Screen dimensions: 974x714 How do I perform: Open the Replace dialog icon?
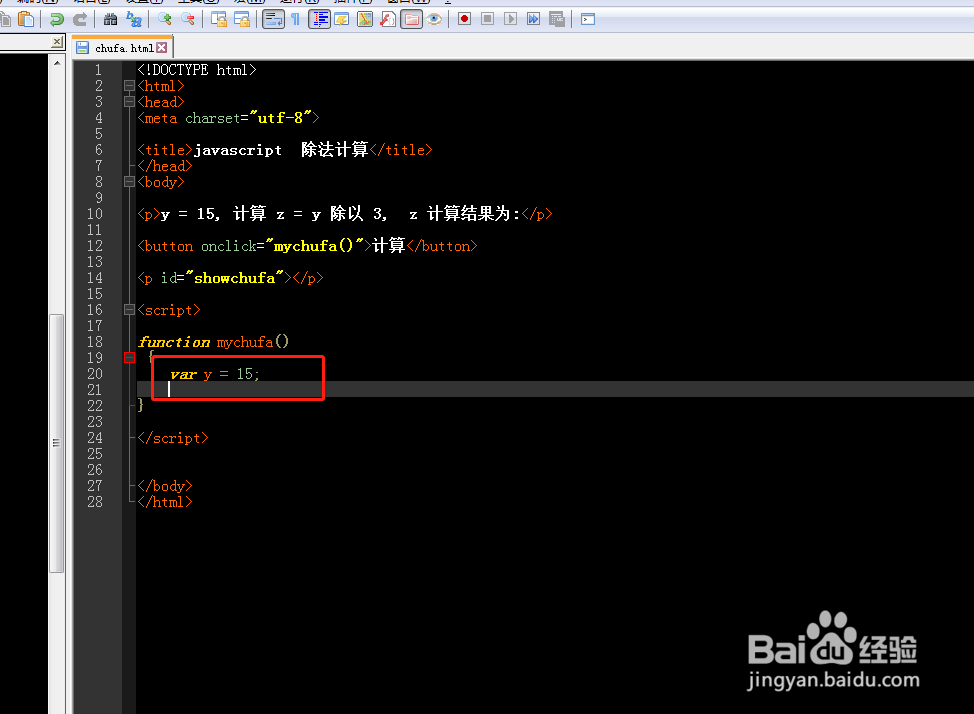tap(134, 19)
